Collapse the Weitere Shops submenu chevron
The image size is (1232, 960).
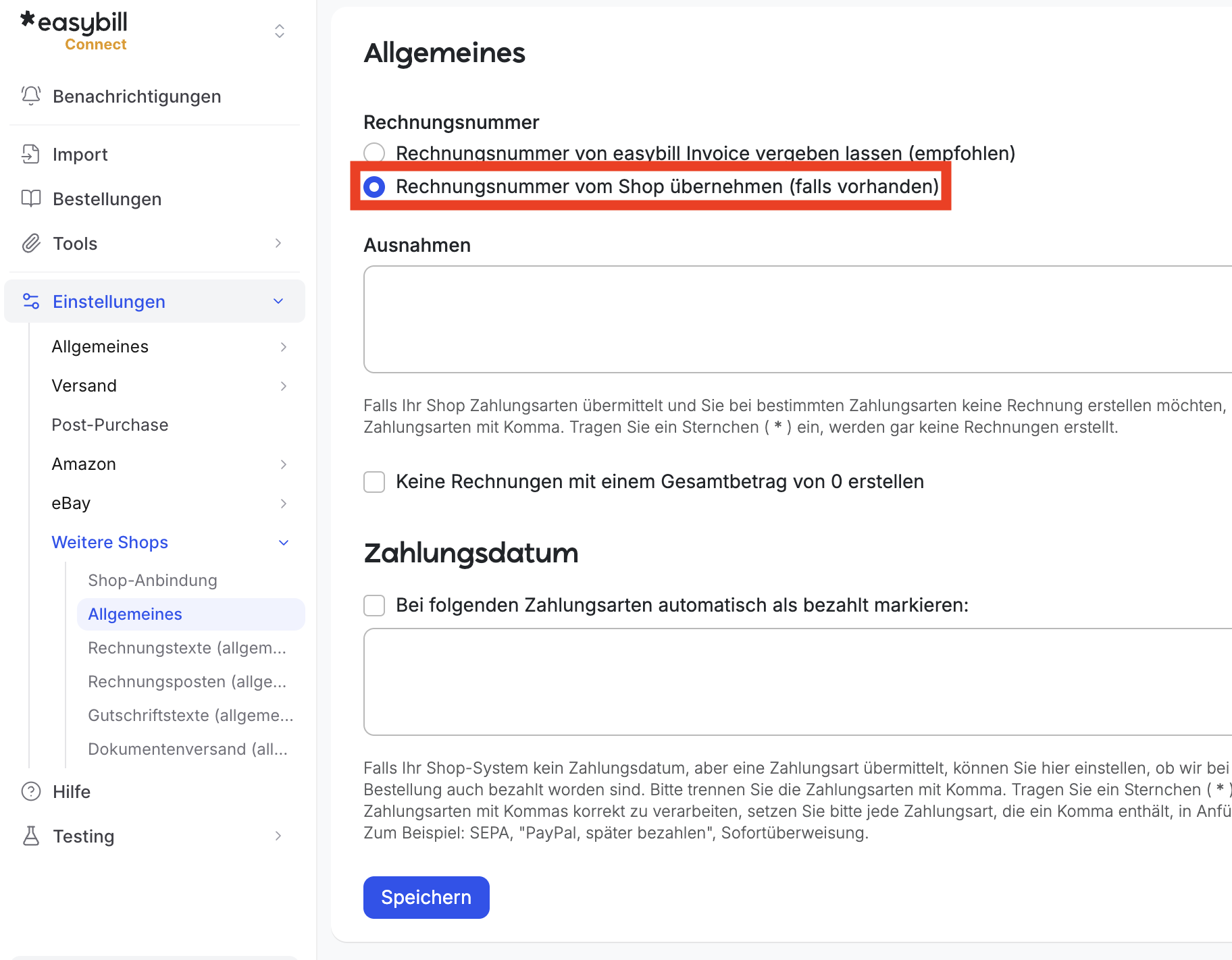tap(284, 542)
